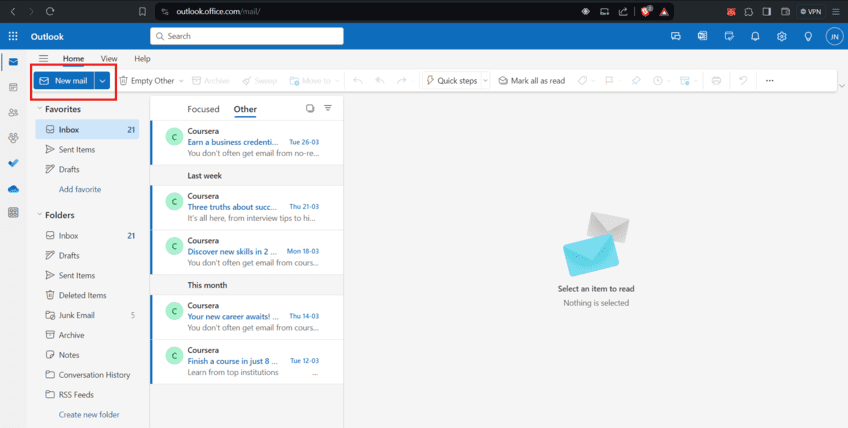
Task: Open the Inbox under Favorites
Action: 87,129
